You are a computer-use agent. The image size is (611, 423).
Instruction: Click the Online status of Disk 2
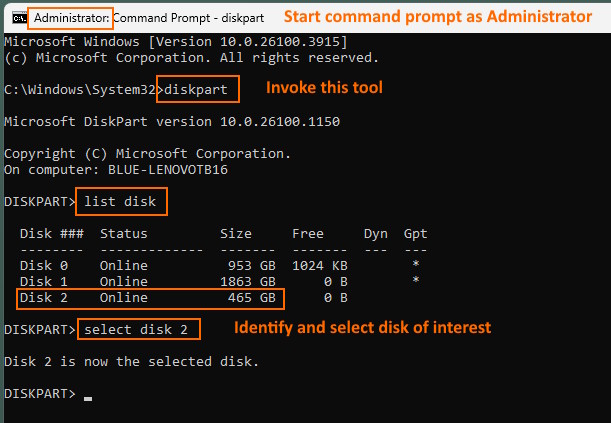point(124,298)
